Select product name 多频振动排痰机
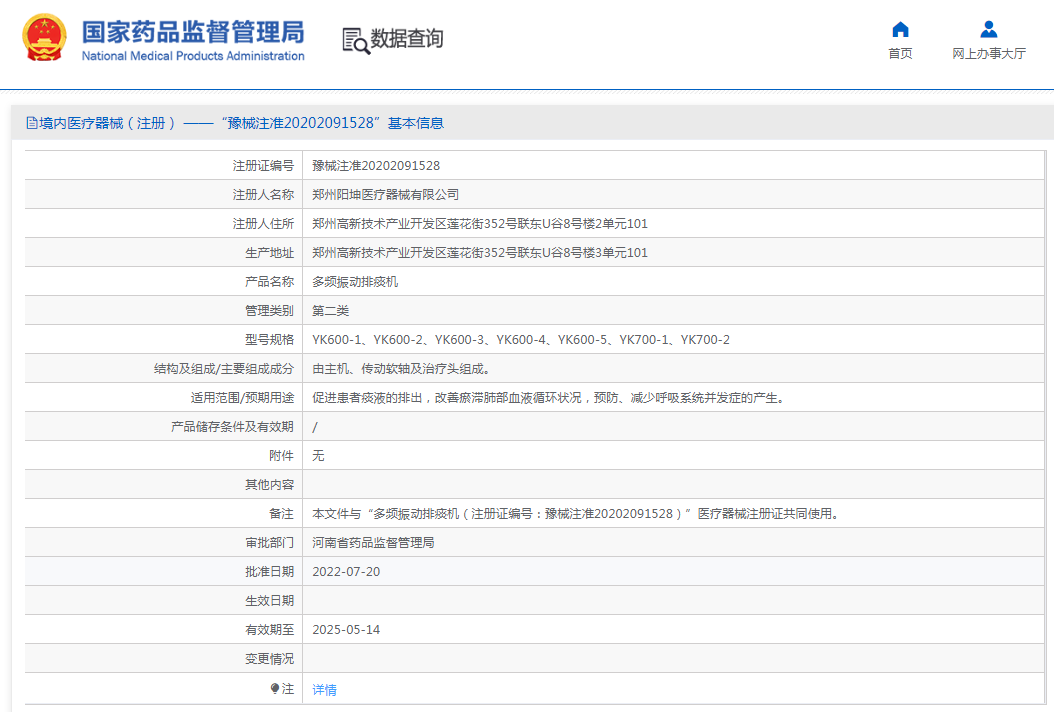The height and width of the screenshot is (712, 1054). 355,282
